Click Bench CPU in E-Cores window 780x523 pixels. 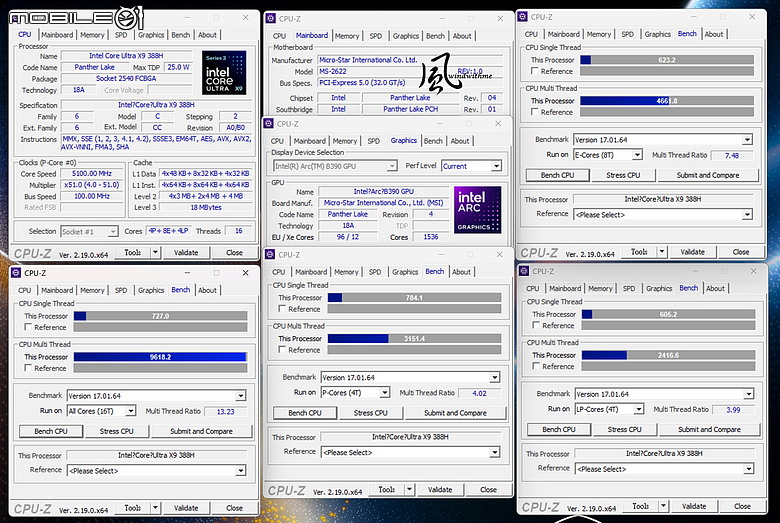pyautogui.click(x=557, y=175)
